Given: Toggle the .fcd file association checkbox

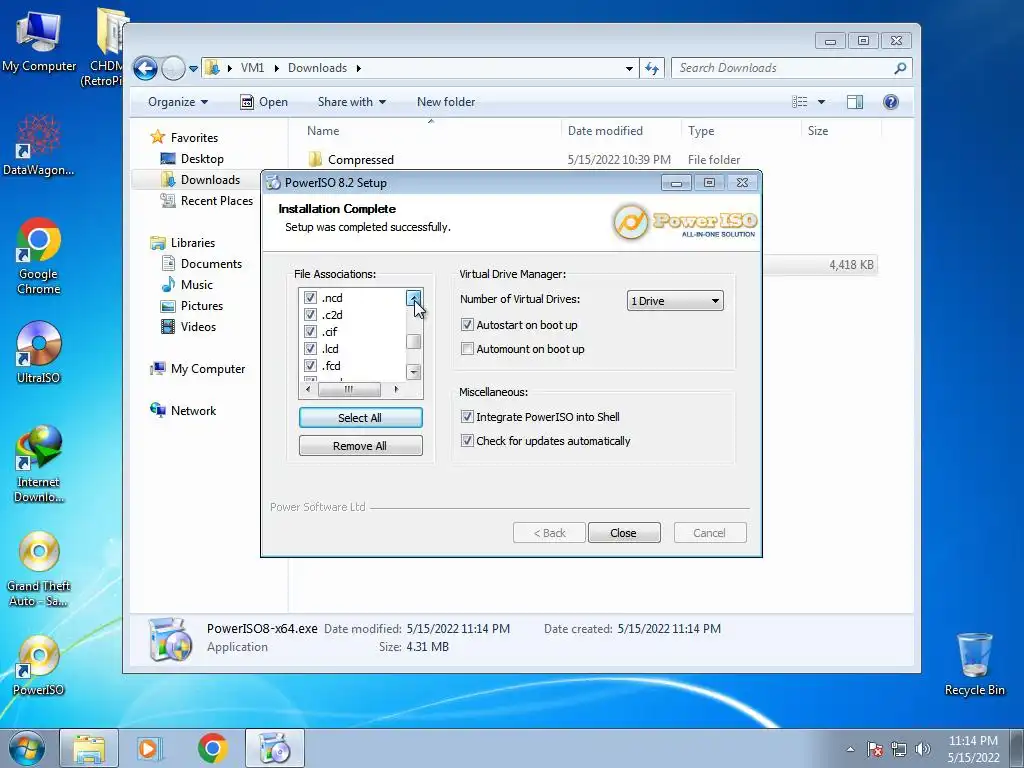Looking at the screenshot, I should (310, 366).
